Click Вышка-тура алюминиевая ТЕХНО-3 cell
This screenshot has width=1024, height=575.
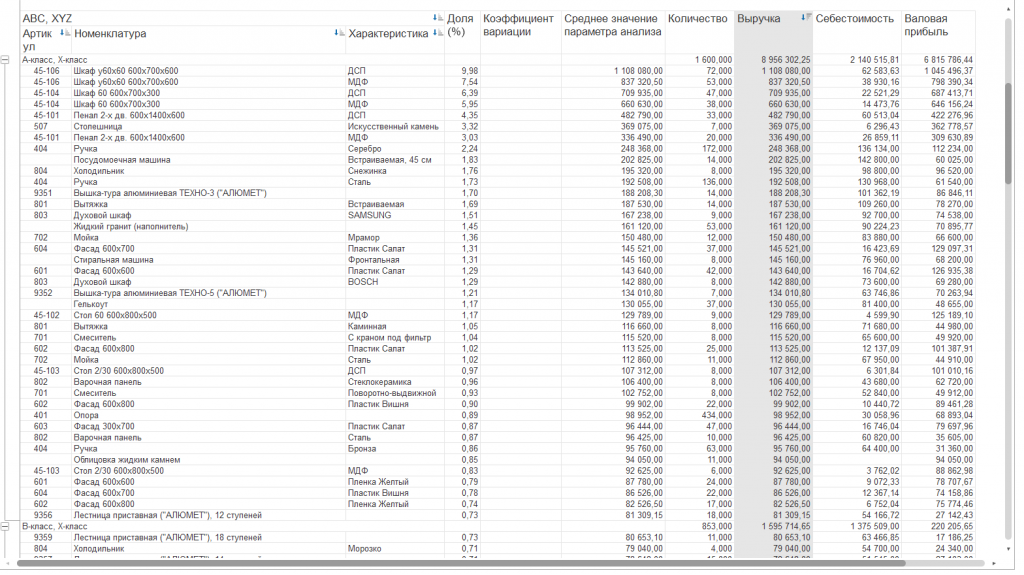pos(170,193)
